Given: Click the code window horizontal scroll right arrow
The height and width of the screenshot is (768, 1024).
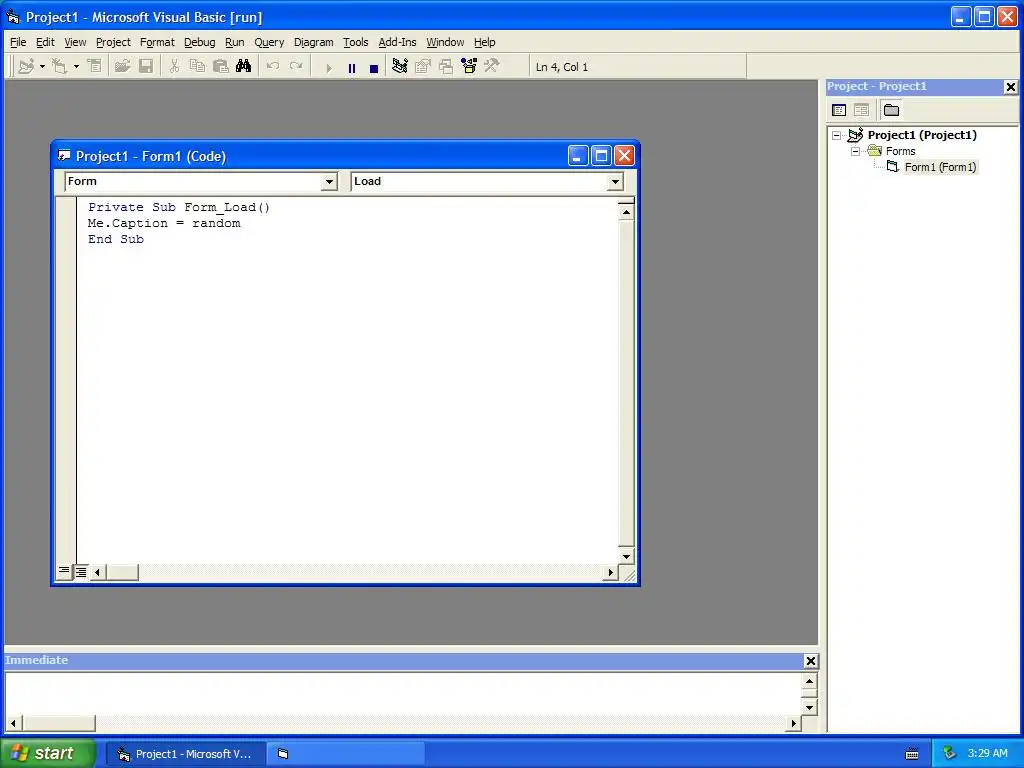Looking at the screenshot, I should [610, 573].
